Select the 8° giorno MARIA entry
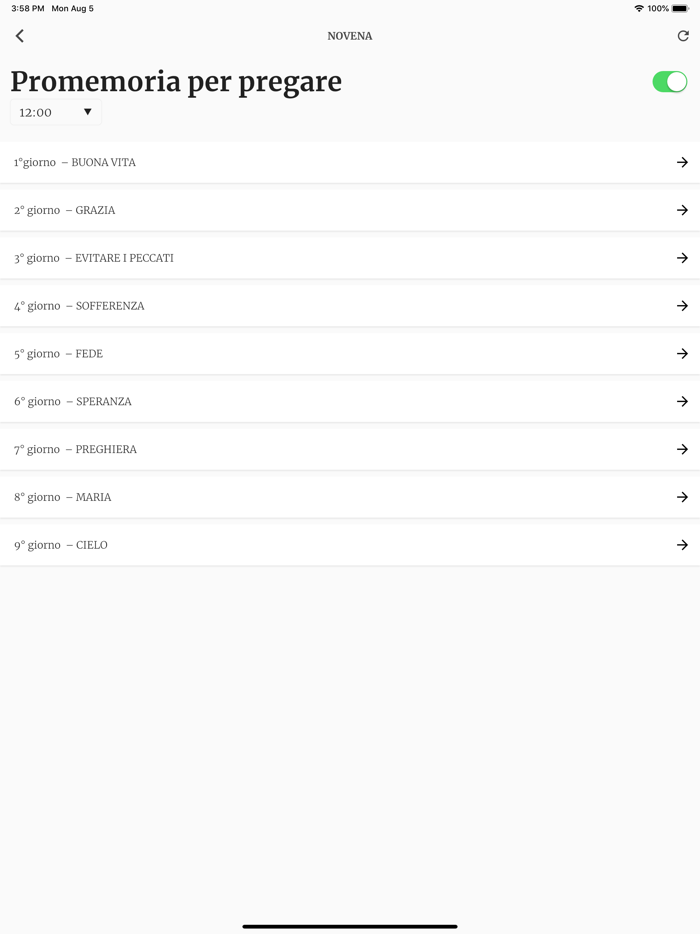The width and height of the screenshot is (700, 934). [x=63, y=497]
